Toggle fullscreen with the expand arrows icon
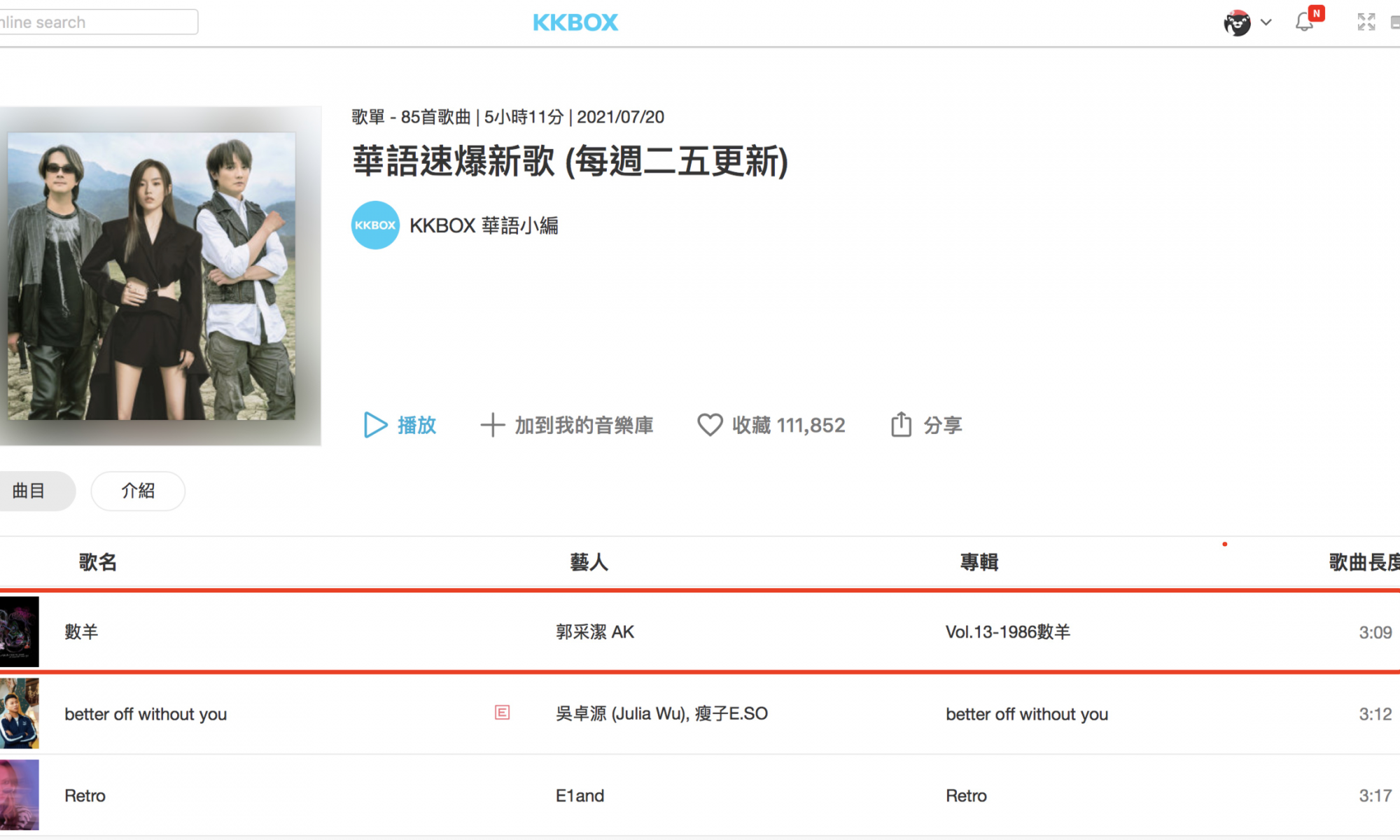The height and width of the screenshot is (840, 1400). (1366, 22)
